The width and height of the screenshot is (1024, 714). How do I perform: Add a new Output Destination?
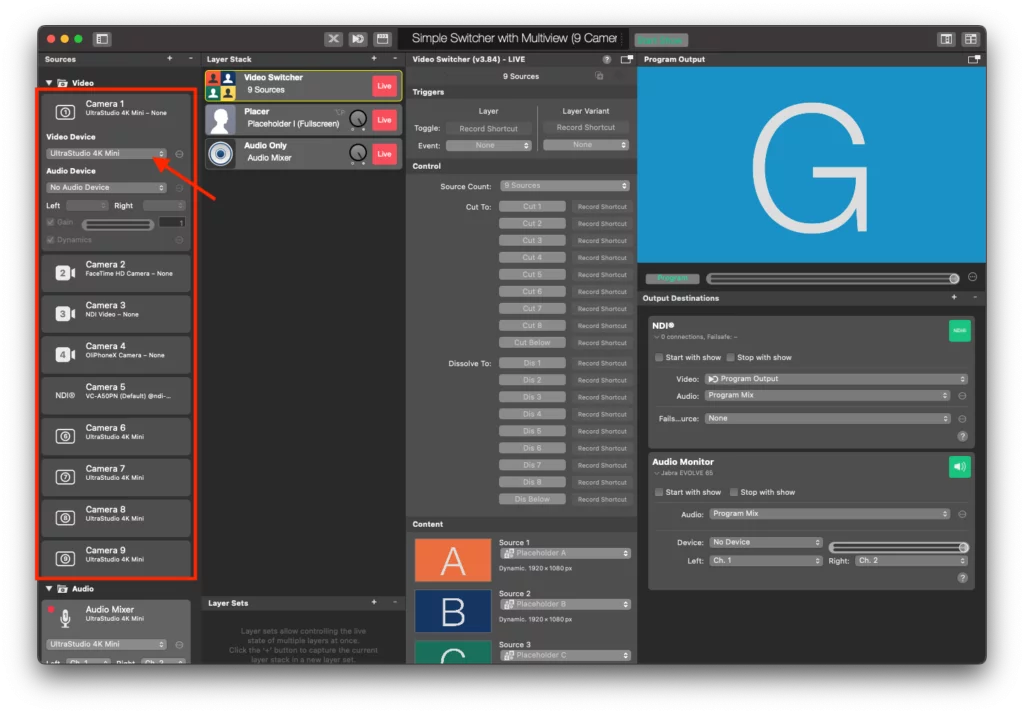click(x=954, y=298)
